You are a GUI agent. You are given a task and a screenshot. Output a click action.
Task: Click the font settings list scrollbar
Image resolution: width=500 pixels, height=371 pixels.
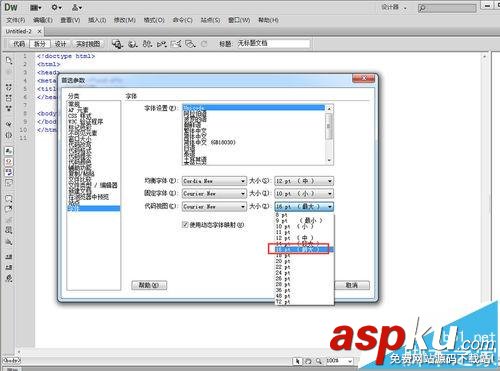click(329, 135)
